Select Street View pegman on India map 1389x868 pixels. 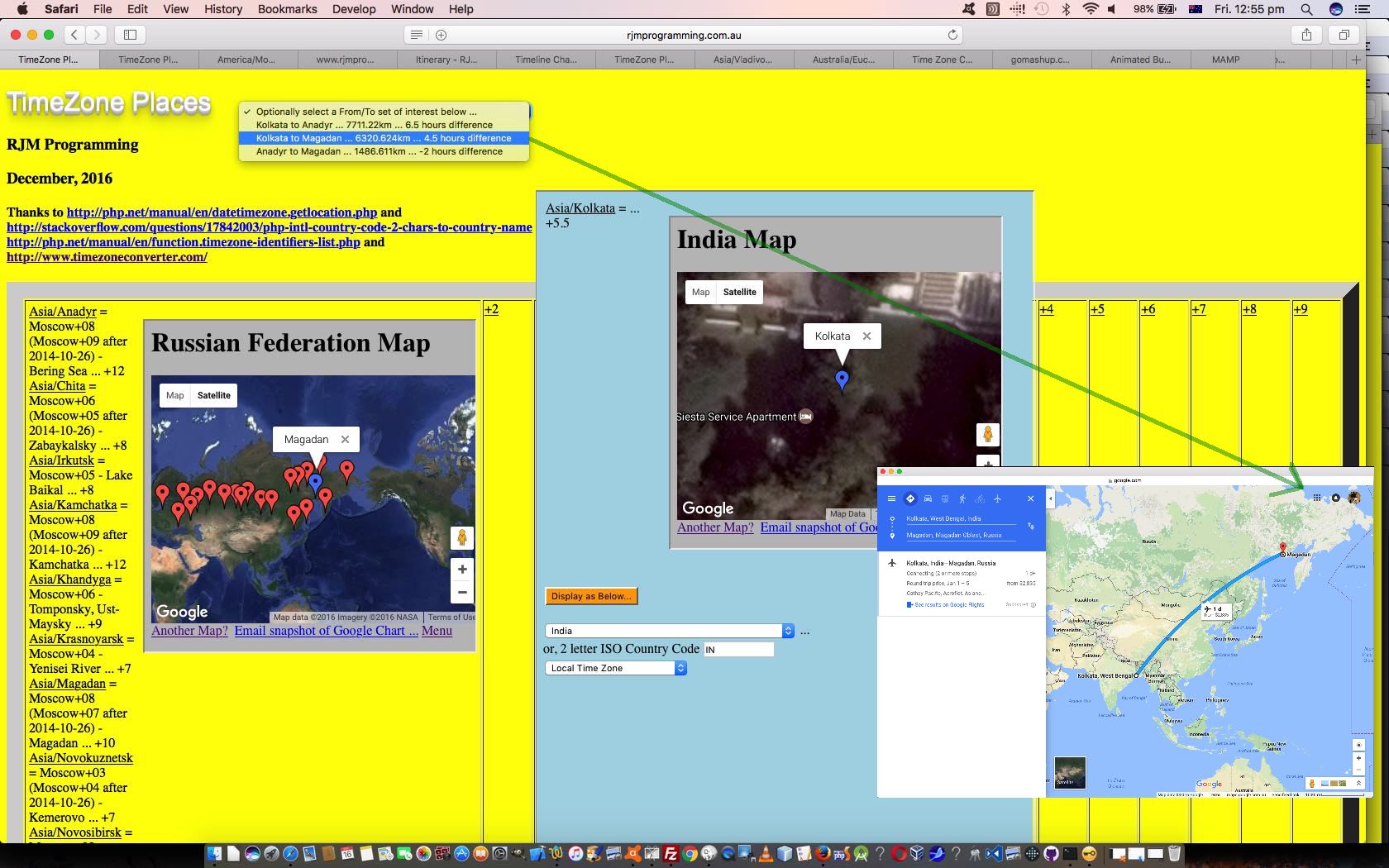click(x=987, y=434)
